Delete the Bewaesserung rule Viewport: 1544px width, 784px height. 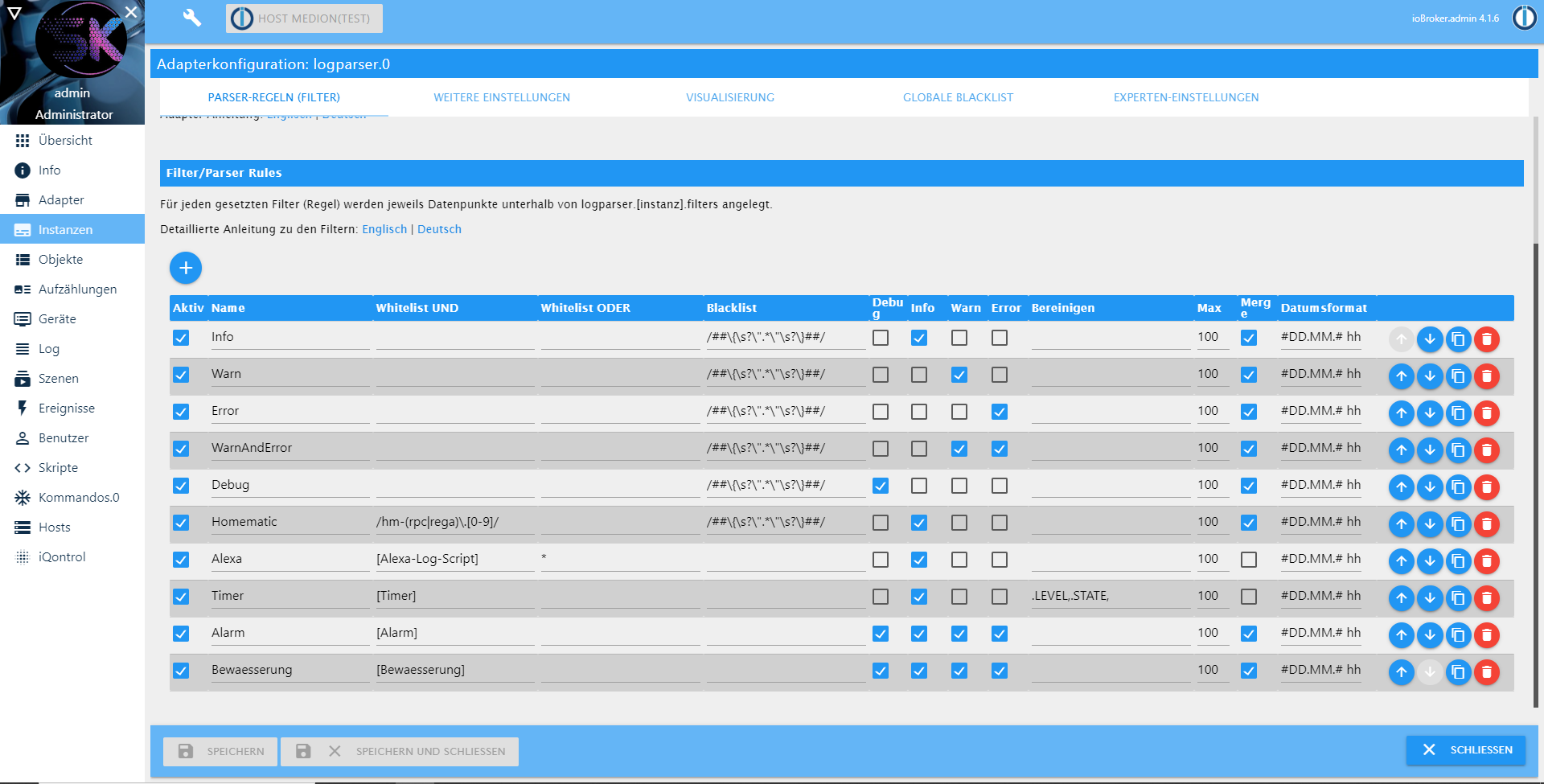coord(1487,672)
